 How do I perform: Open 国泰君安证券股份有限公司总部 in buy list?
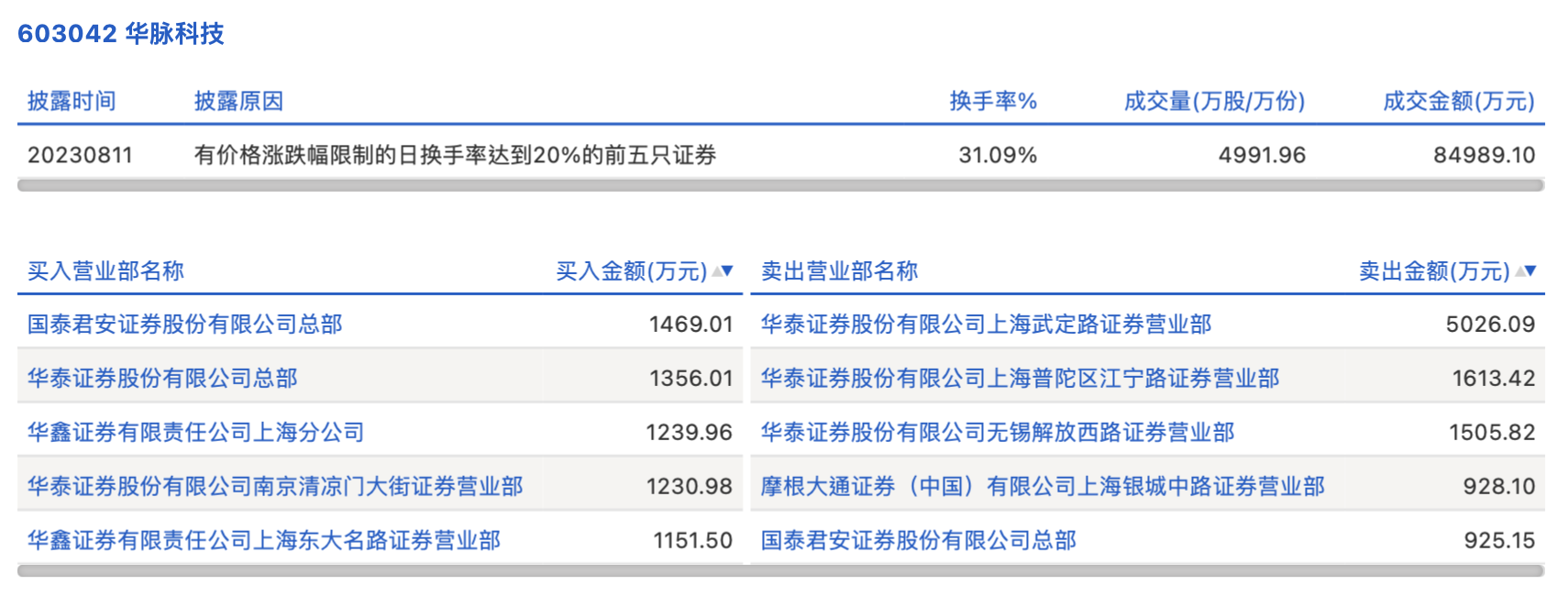tap(184, 325)
